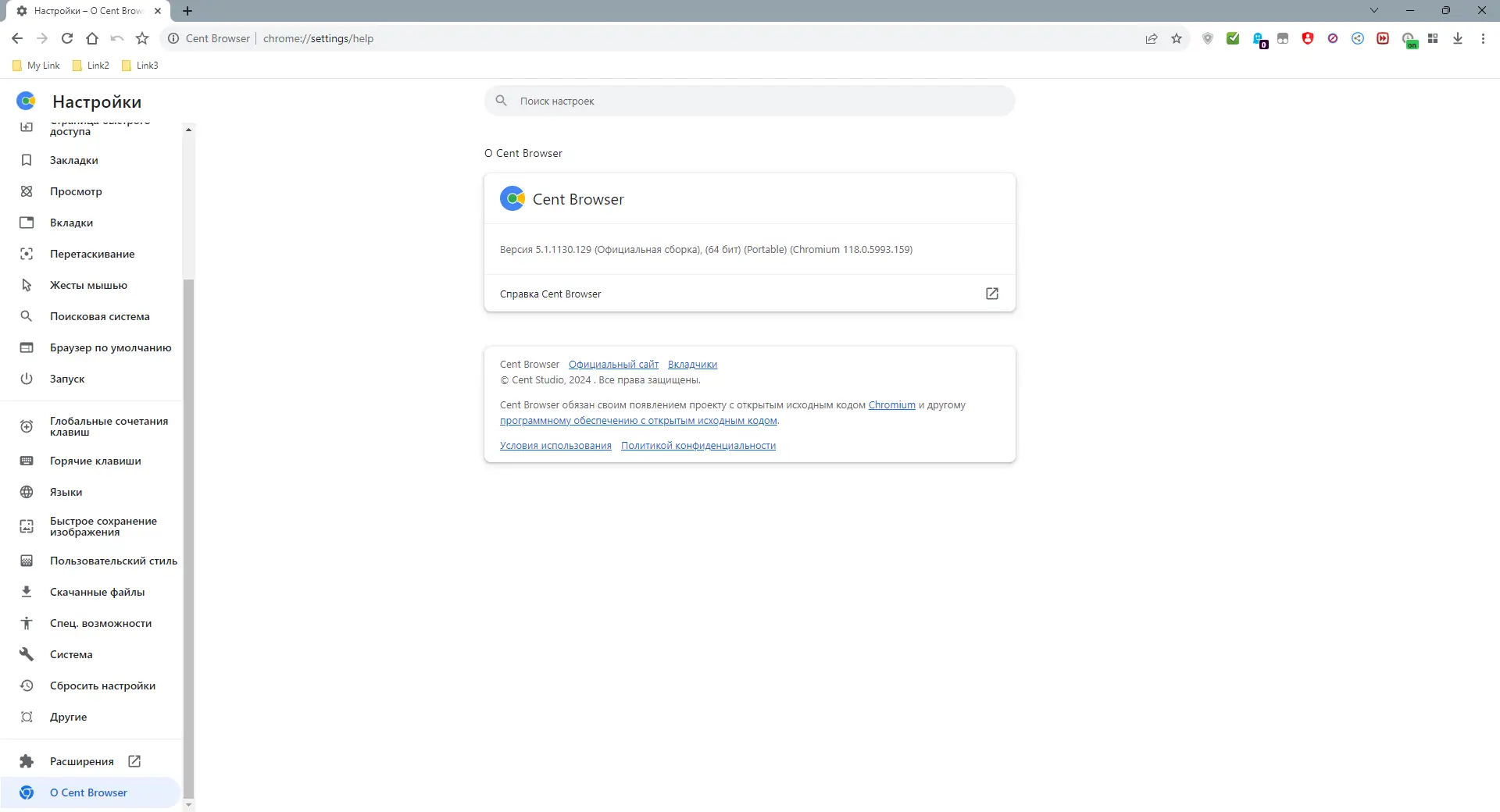Click the star icon beside the home button
This screenshot has height=812, width=1500.
[x=142, y=38]
